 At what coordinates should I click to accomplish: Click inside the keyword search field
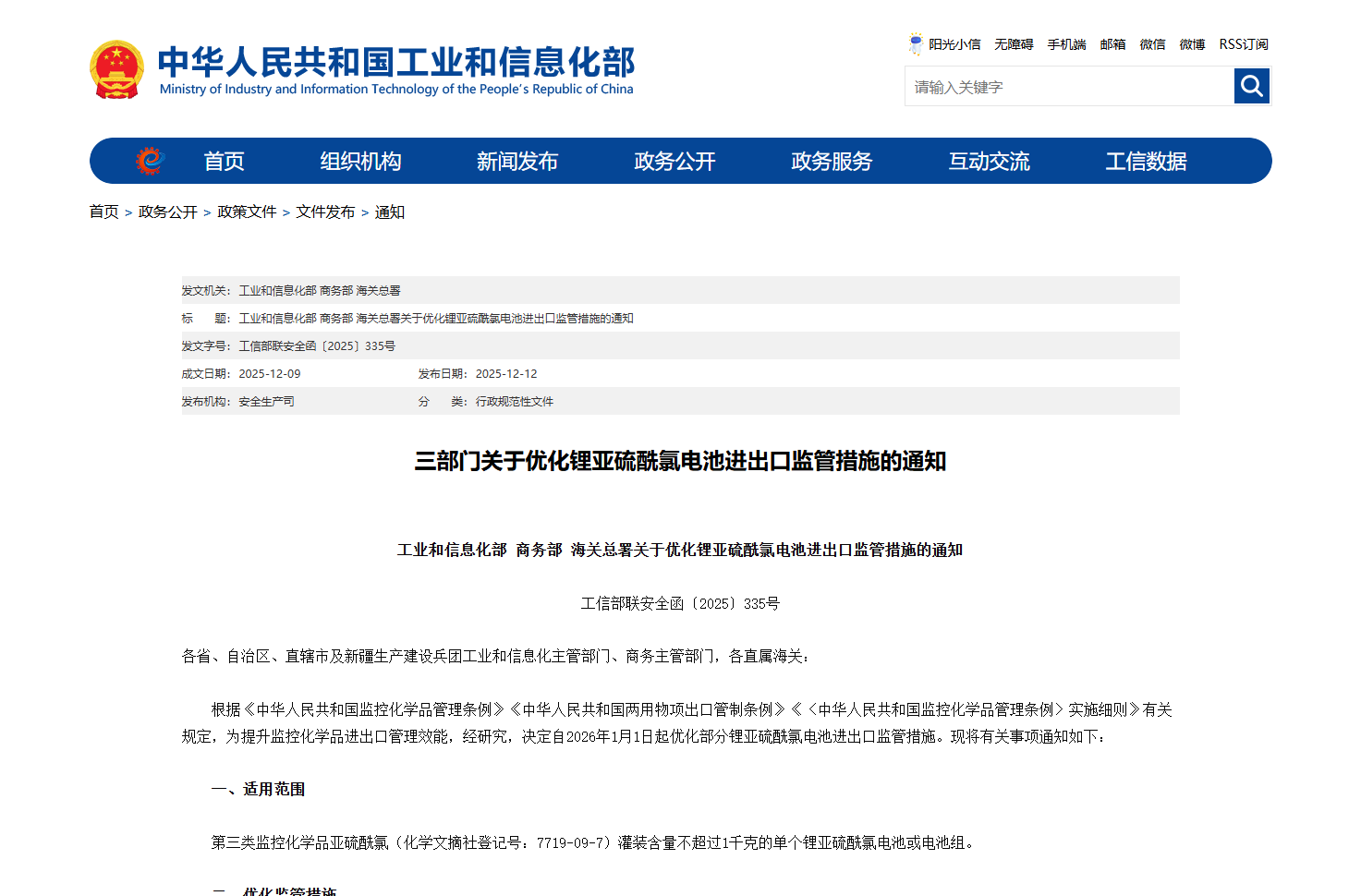[x=1068, y=87]
